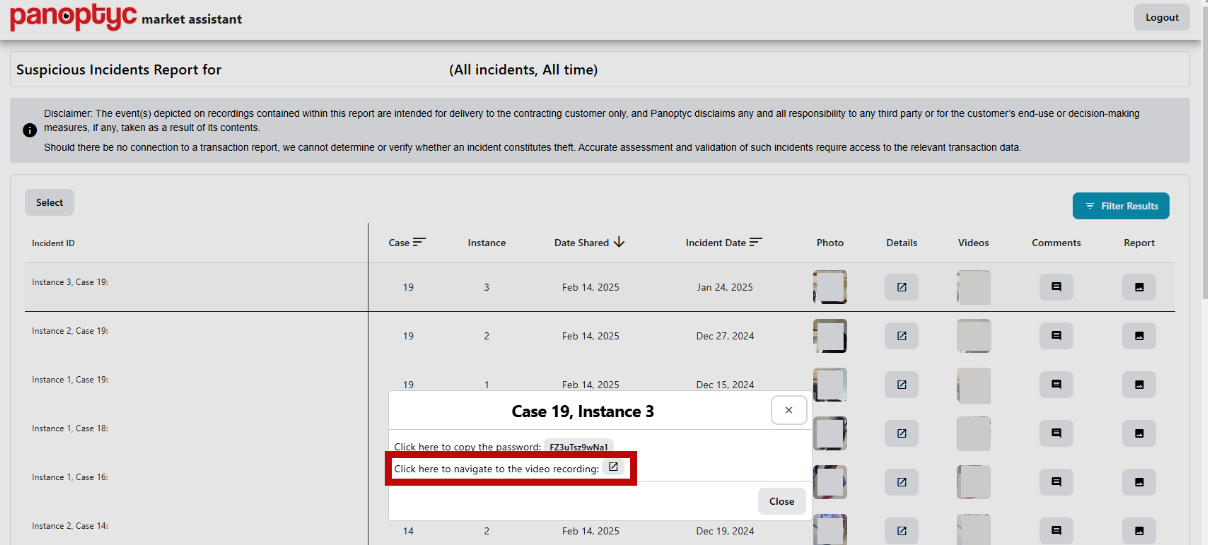Open comments for Instance 2, Case 19
This screenshot has width=1208, height=545.
pyautogui.click(x=1056, y=336)
